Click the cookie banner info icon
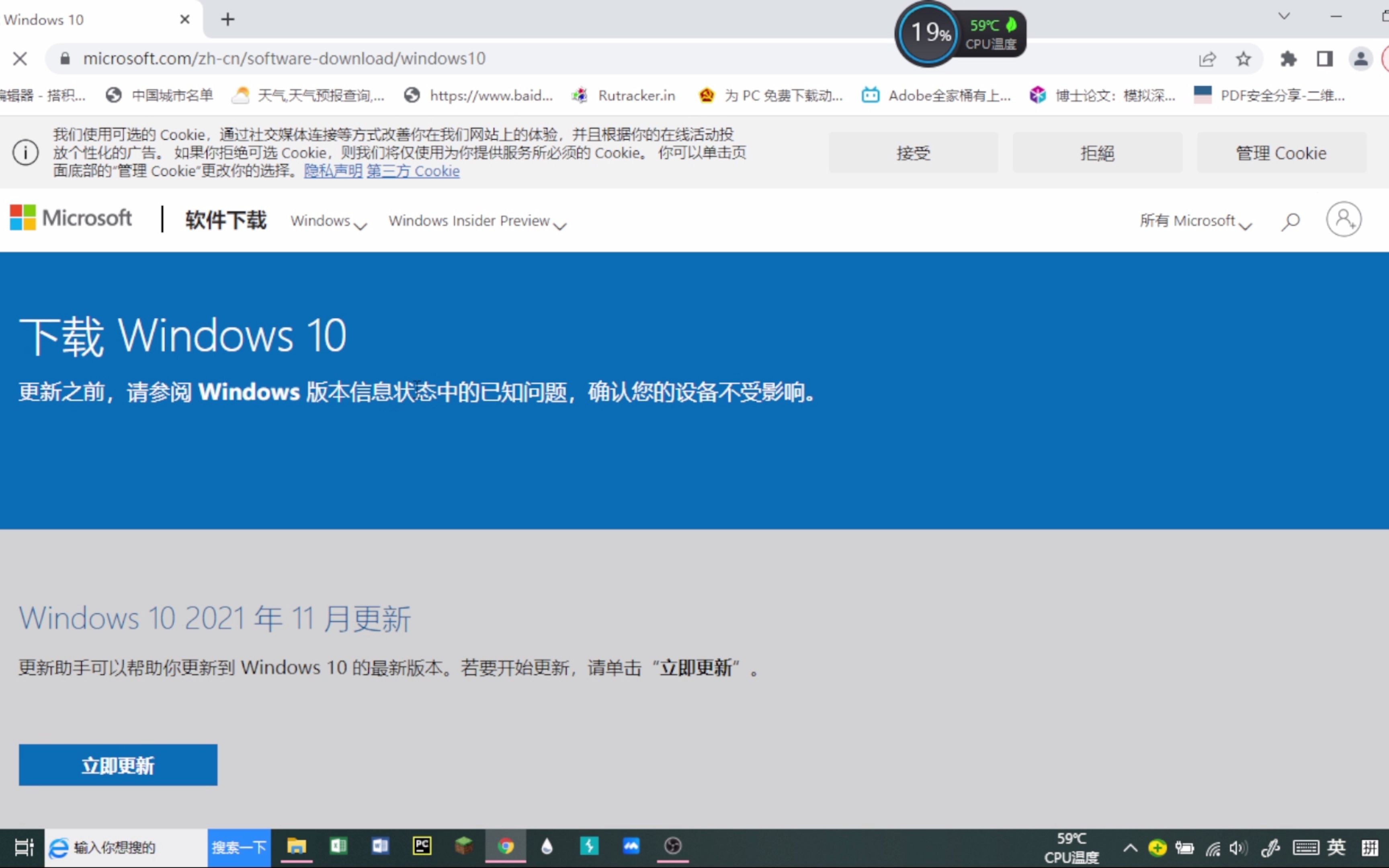The width and height of the screenshot is (1389, 868). [25, 153]
